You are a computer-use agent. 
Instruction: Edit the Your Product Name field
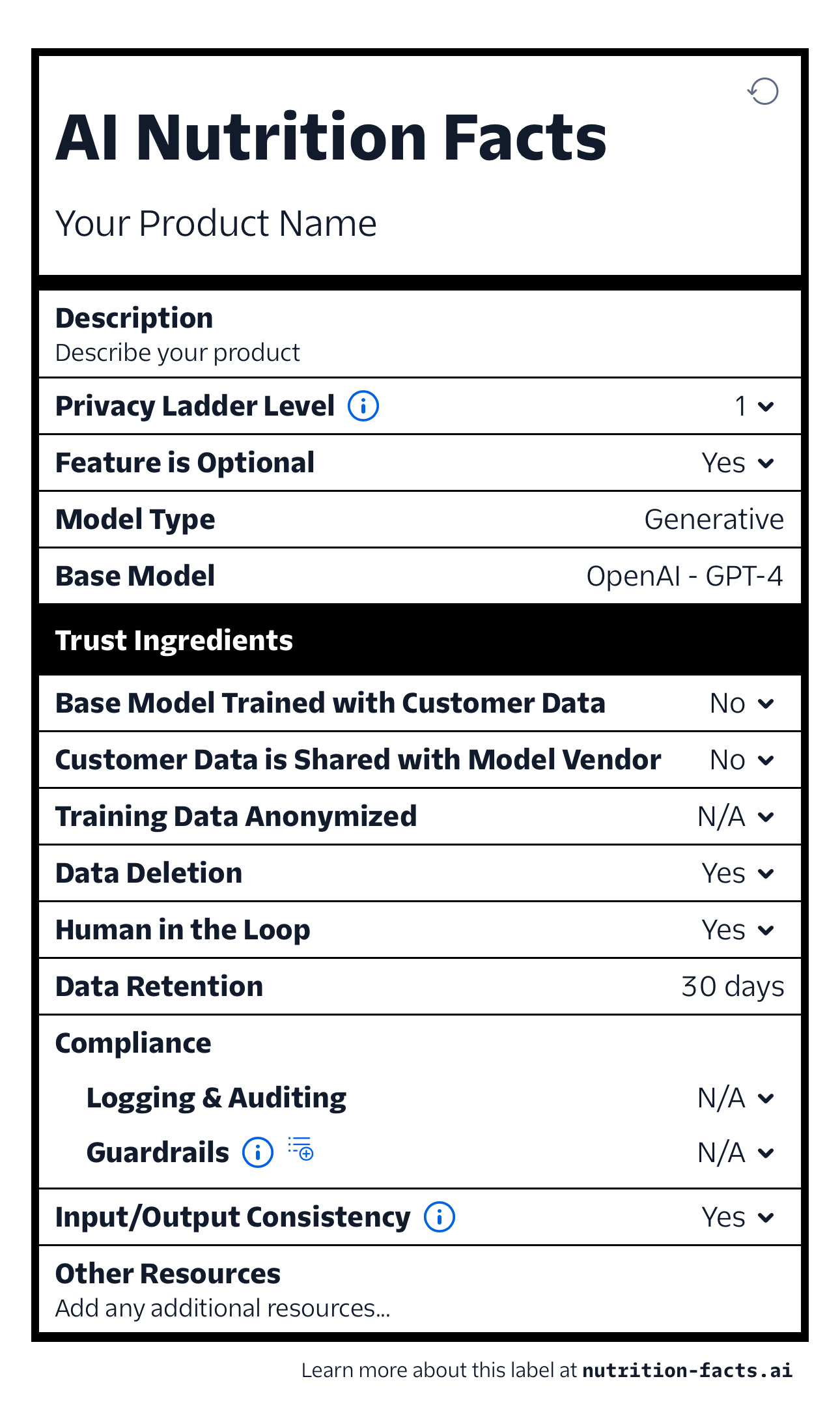click(216, 223)
